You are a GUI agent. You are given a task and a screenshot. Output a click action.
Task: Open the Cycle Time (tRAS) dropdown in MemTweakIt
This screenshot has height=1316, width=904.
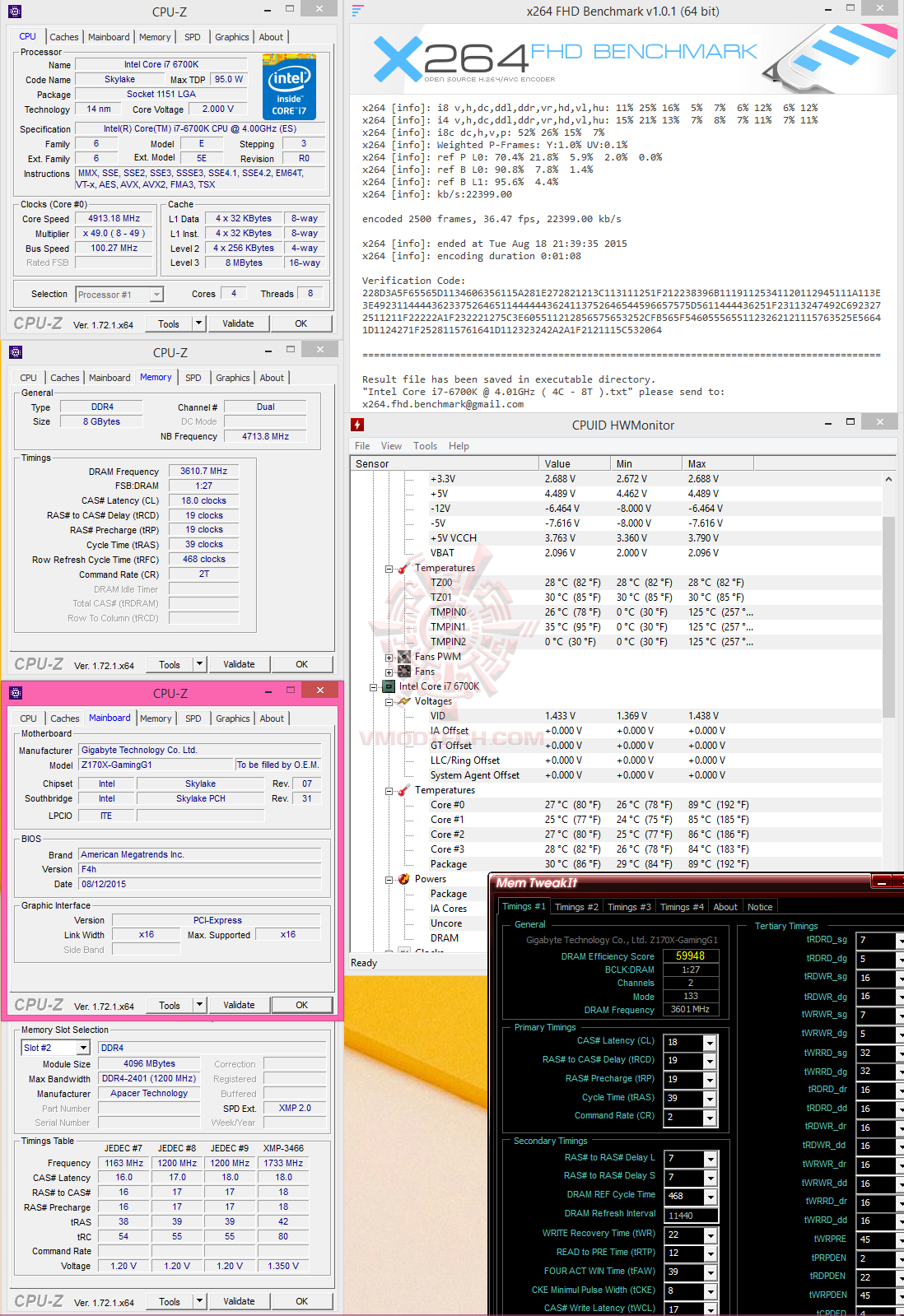coord(710,1099)
